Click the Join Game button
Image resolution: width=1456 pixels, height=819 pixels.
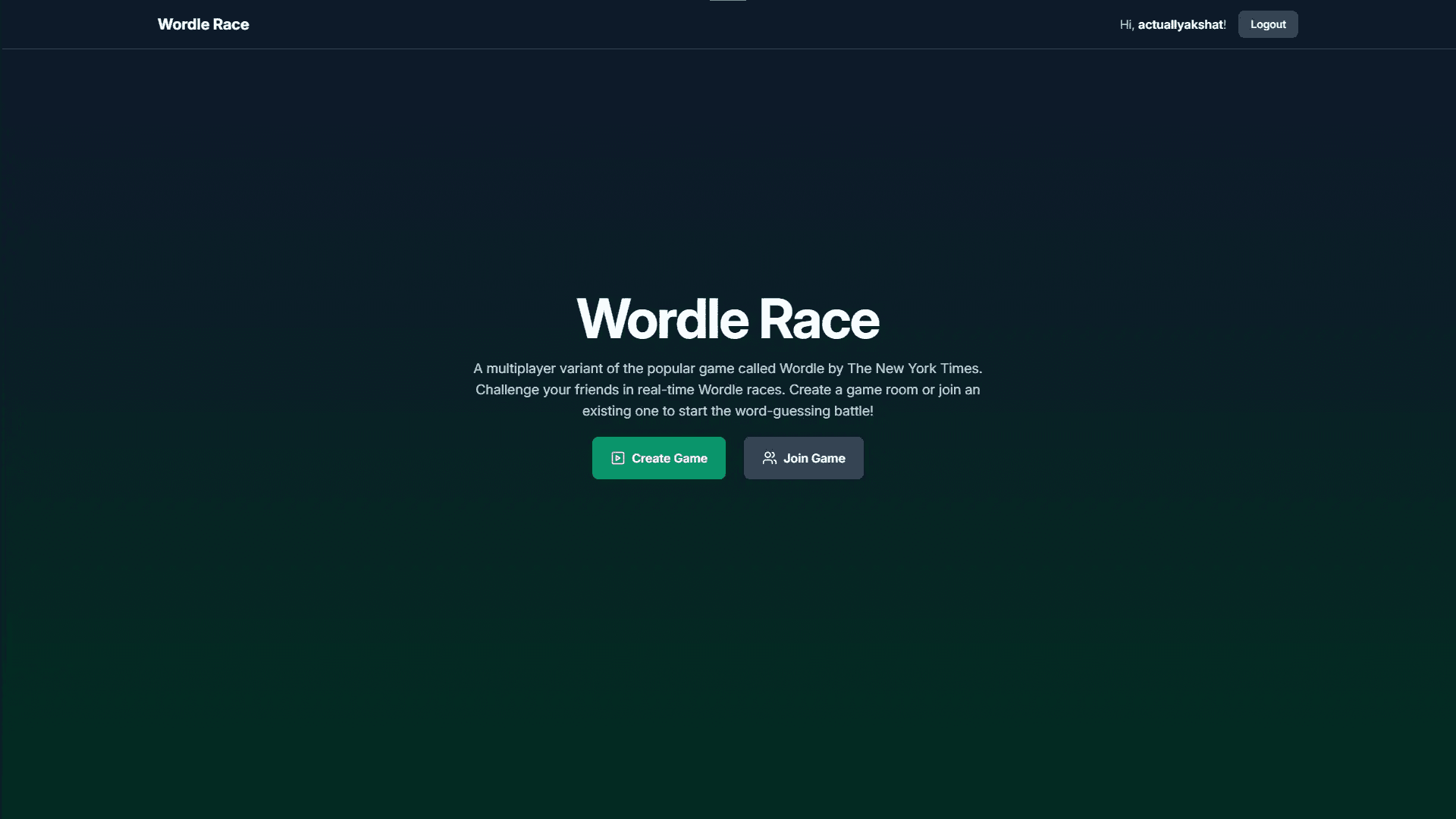click(x=803, y=458)
